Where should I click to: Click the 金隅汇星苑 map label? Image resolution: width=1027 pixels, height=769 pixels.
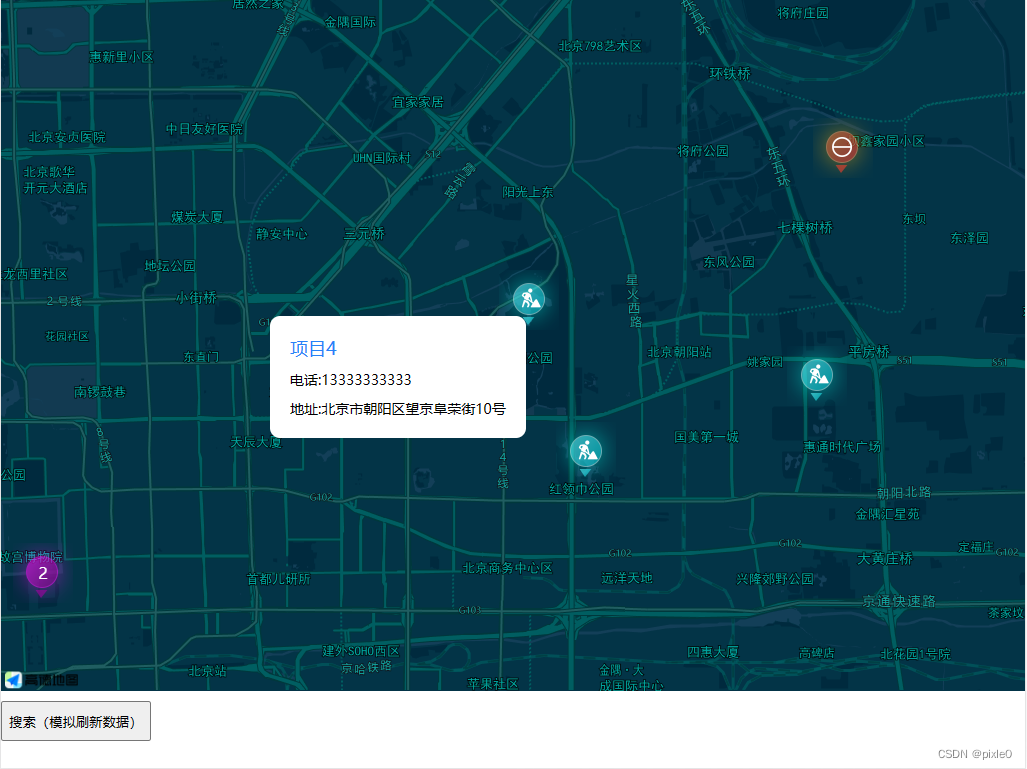click(887, 514)
